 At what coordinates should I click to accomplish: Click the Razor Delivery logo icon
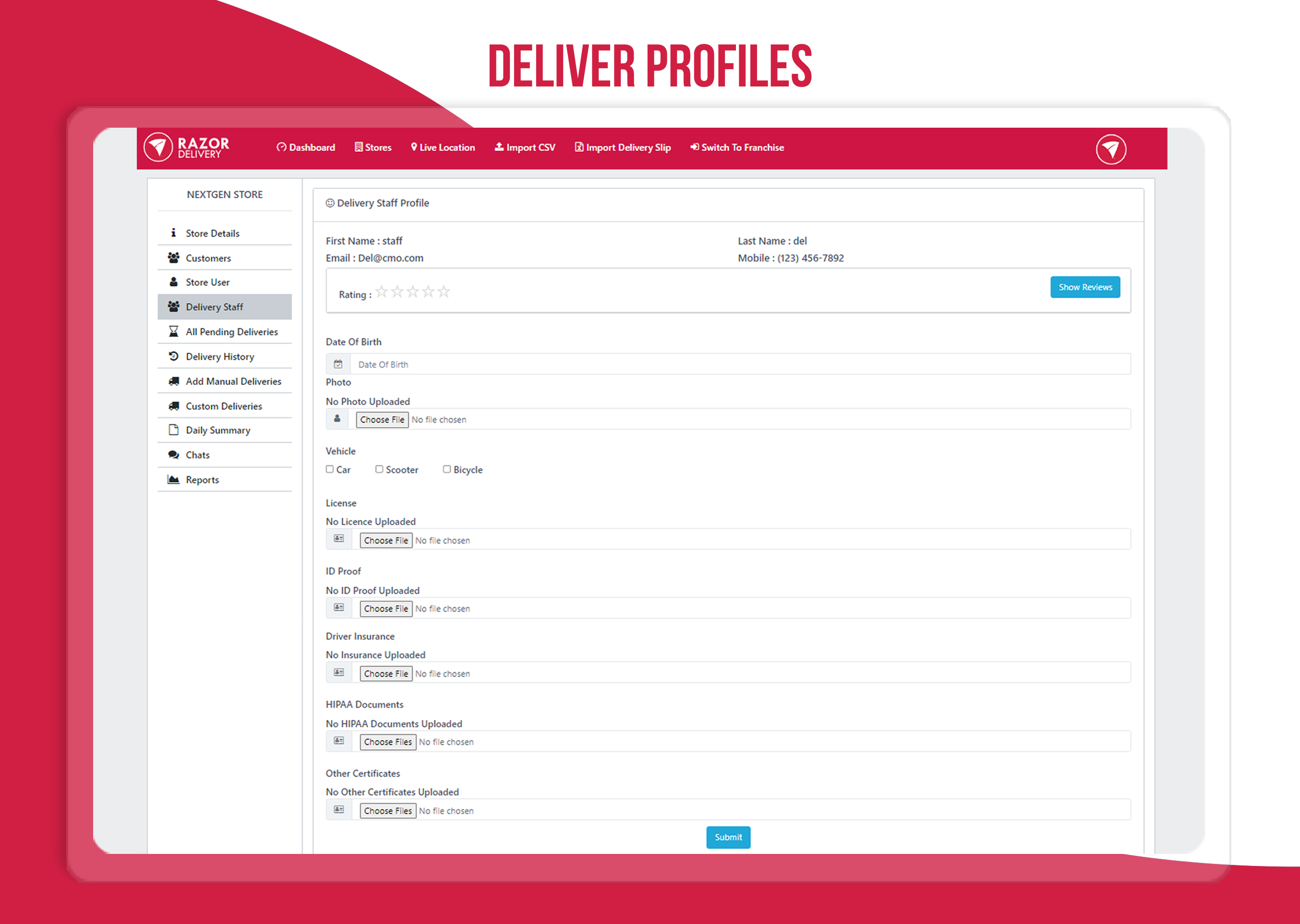point(158,147)
